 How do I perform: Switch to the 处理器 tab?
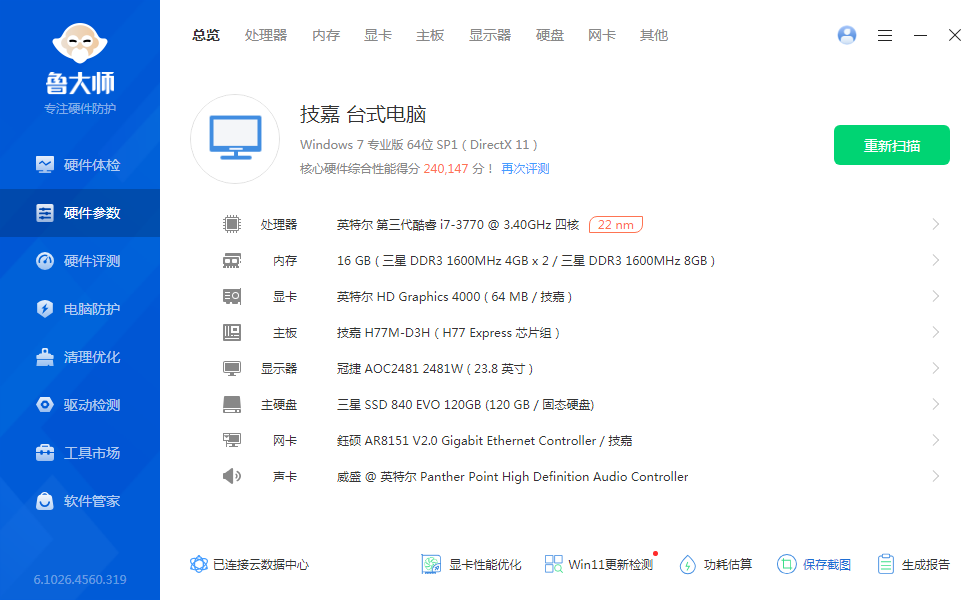click(266, 35)
